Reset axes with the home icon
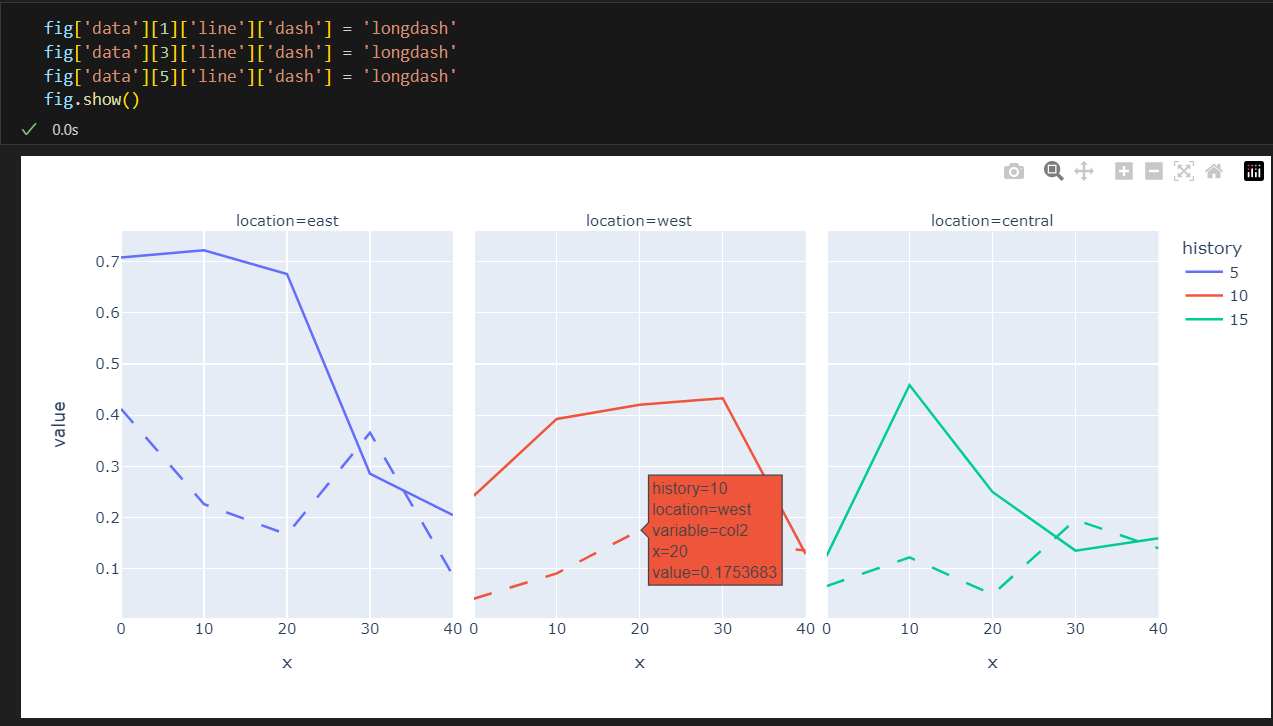 [x=1214, y=171]
